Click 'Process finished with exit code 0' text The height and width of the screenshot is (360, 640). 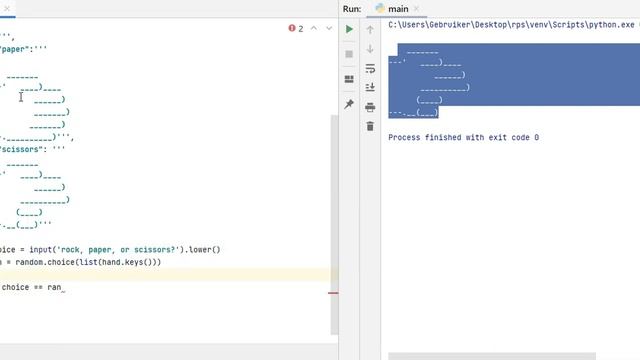tap(463, 138)
